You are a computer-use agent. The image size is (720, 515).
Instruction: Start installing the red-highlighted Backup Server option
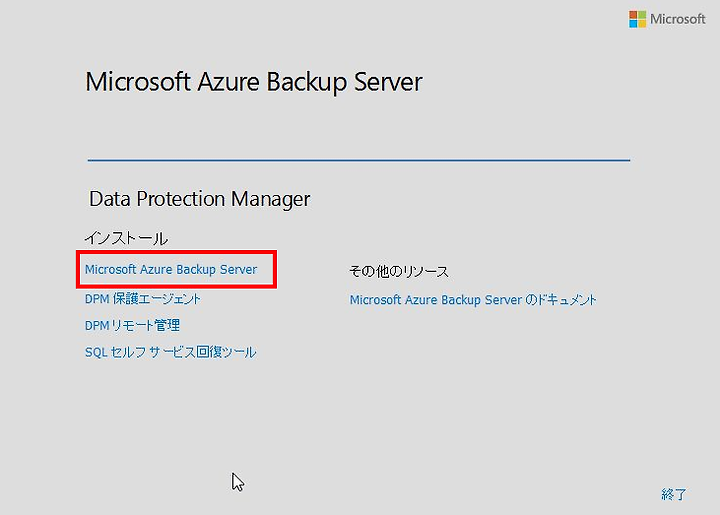coord(171,269)
